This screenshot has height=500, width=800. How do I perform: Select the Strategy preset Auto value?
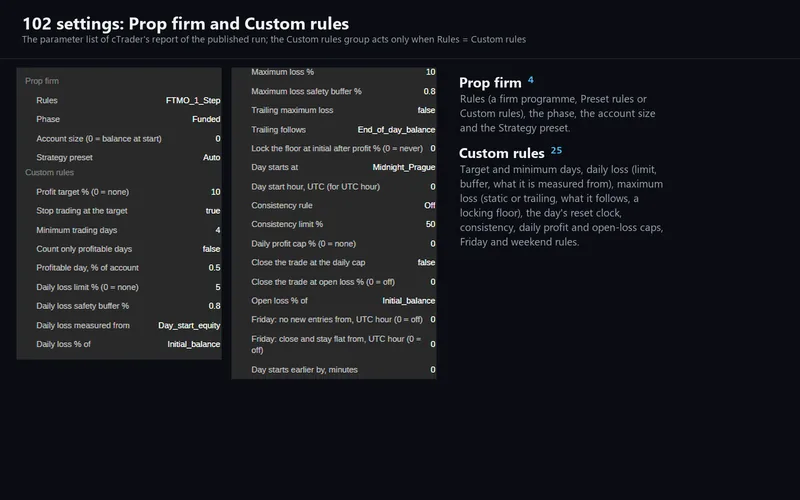coord(211,157)
